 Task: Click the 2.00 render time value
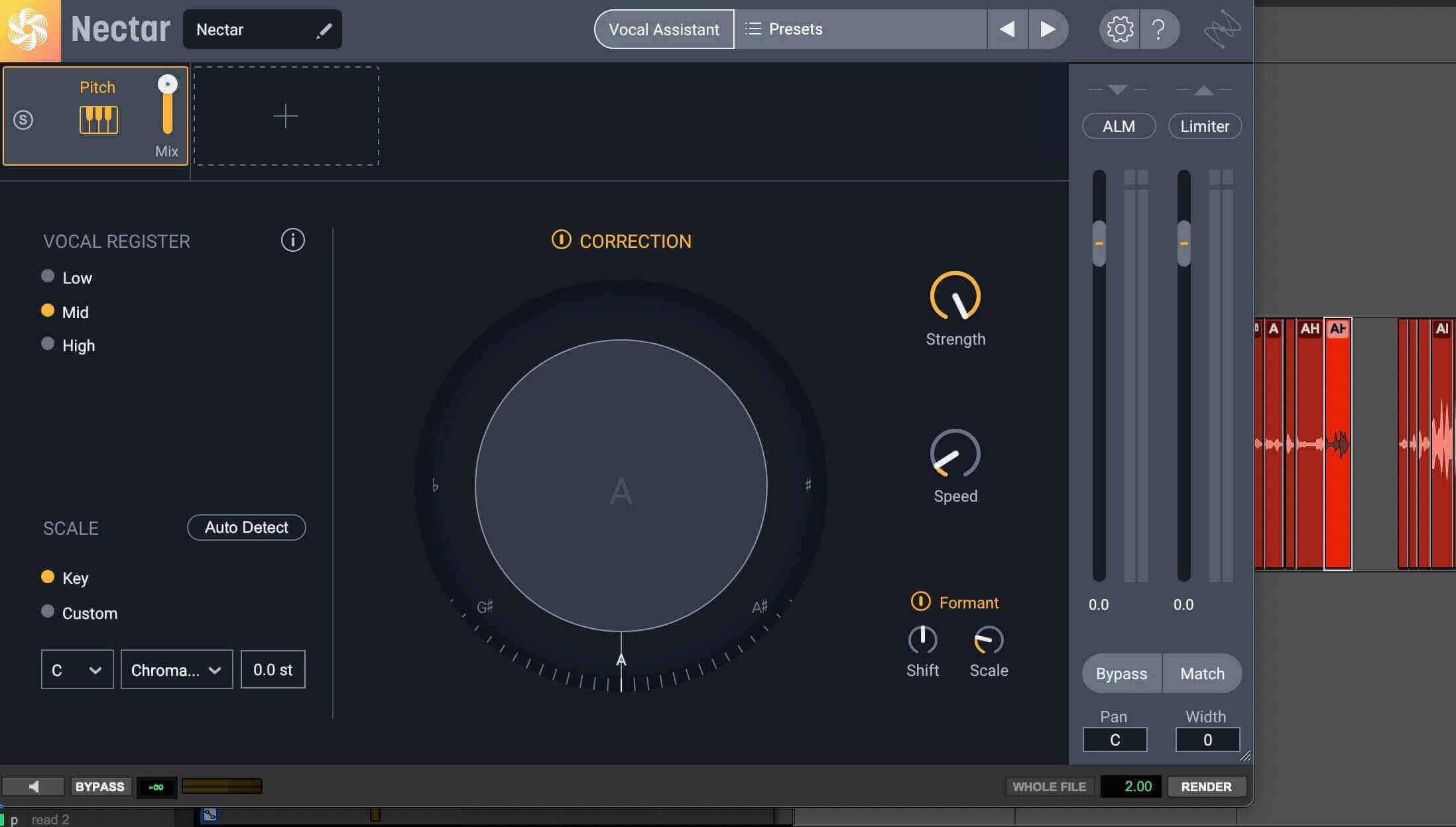tap(1130, 787)
